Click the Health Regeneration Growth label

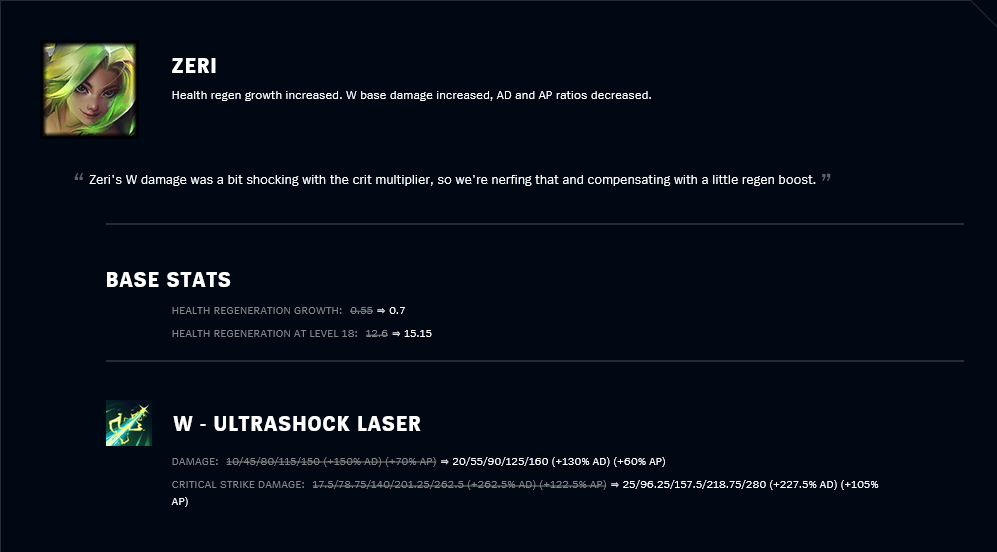[257, 310]
